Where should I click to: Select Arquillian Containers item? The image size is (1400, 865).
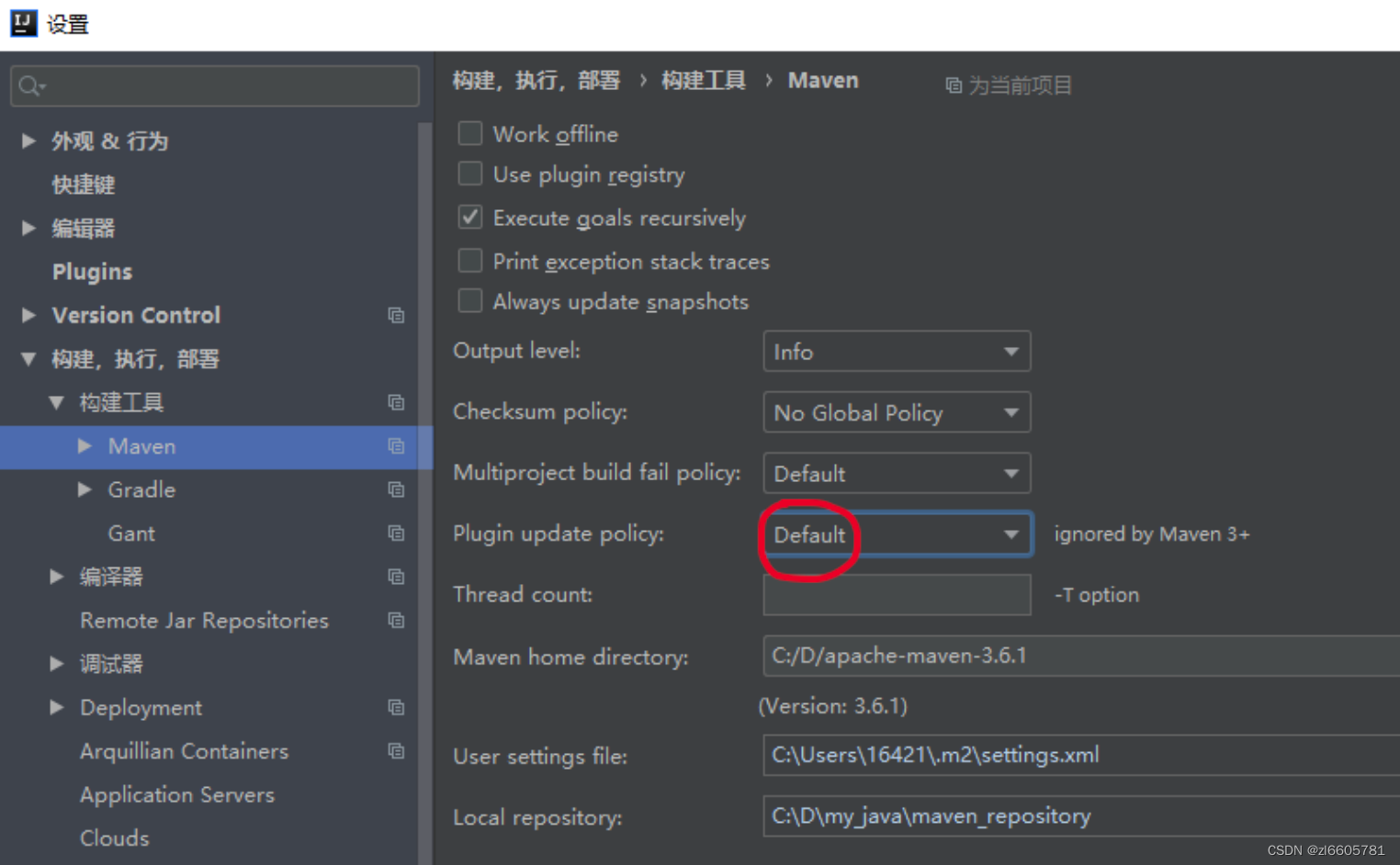pyautogui.click(x=184, y=751)
